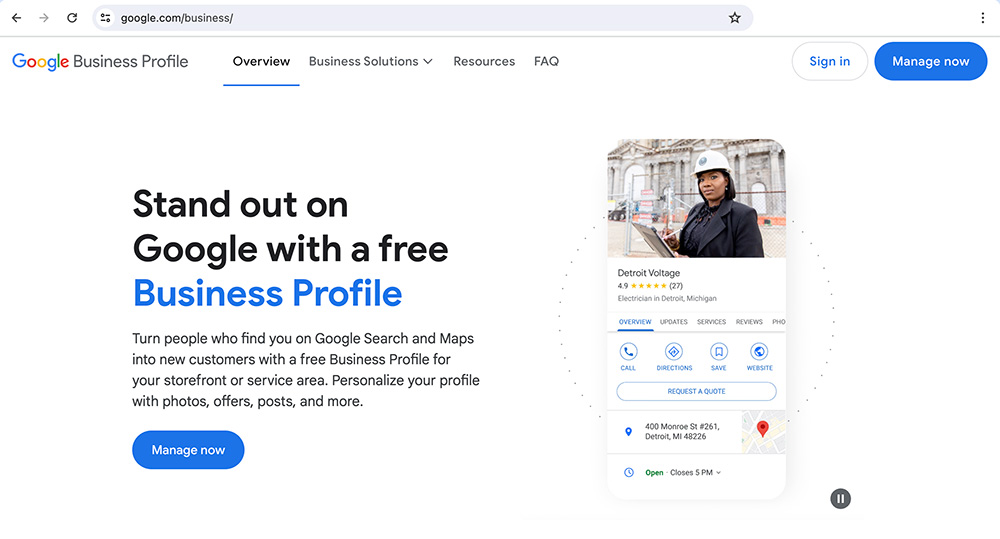View site information icon in address bar
This screenshot has height=539, width=1000.
[x=106, y=18]
